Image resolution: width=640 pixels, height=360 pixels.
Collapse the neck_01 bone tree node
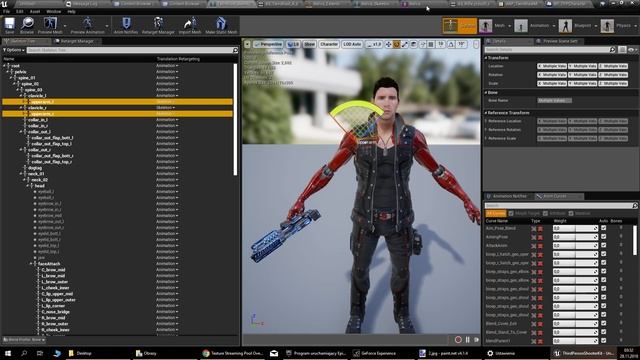coord(21,173)
